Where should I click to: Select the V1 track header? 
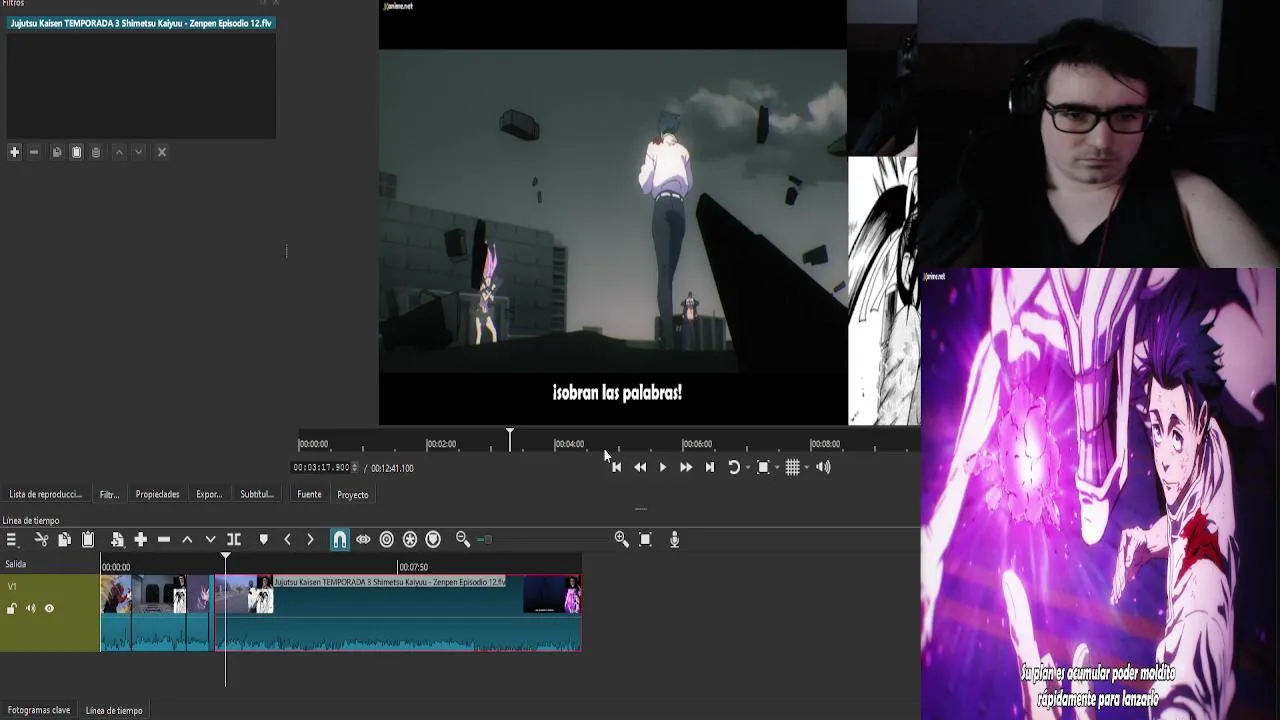pyautogui.click(x=50, y=613)
